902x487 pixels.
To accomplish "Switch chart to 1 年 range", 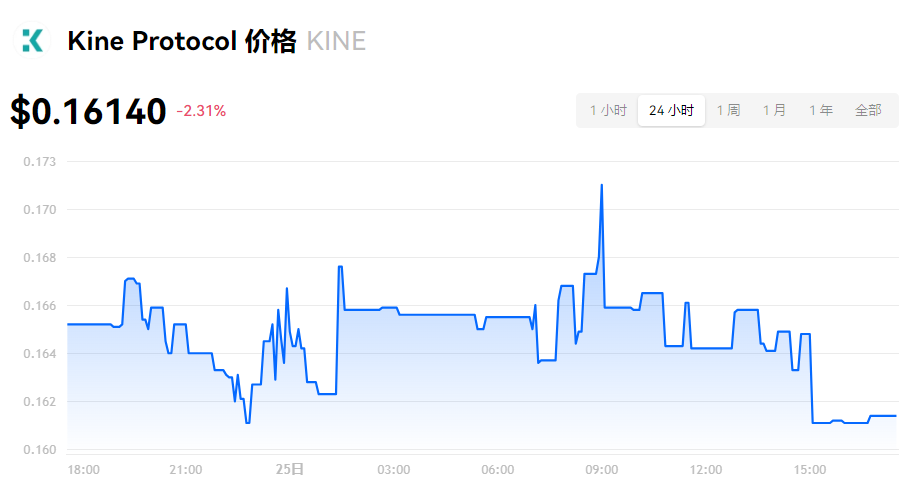I will click(821, 110).
